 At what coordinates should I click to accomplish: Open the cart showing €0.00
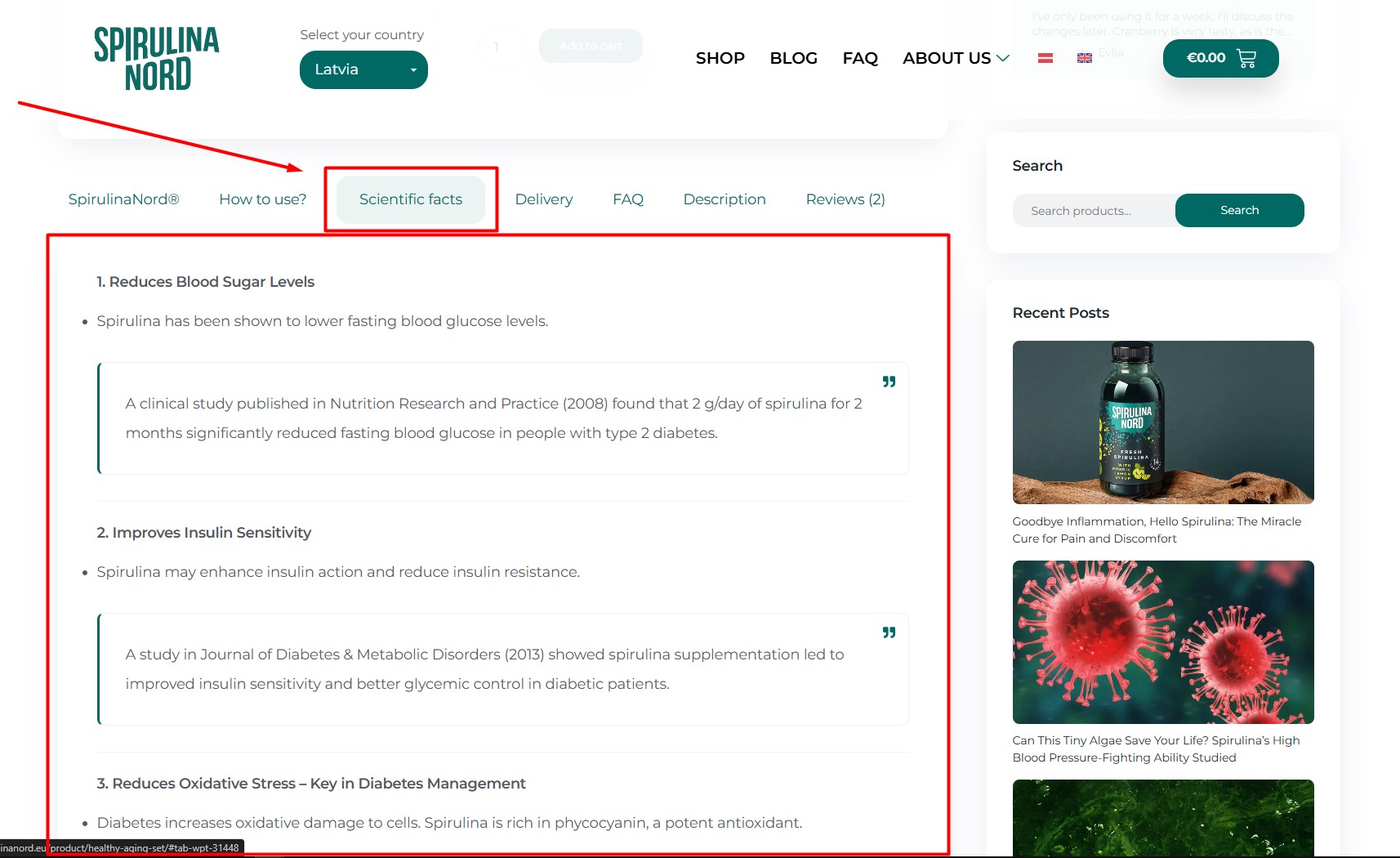coord(1220,58)
